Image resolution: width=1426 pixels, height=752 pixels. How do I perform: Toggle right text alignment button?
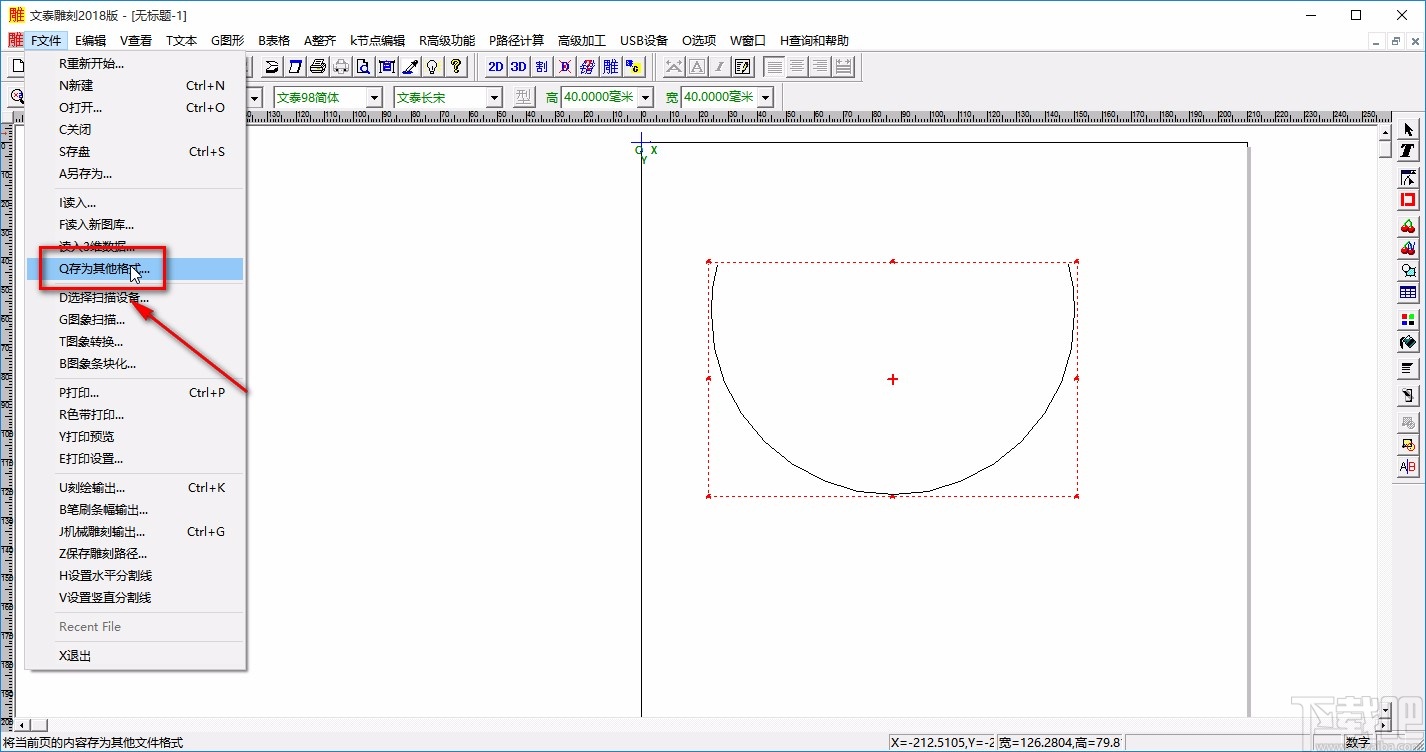(820, 67)
